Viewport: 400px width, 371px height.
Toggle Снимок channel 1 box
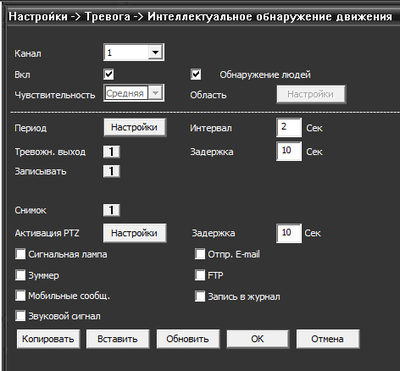tap(111, 210)
